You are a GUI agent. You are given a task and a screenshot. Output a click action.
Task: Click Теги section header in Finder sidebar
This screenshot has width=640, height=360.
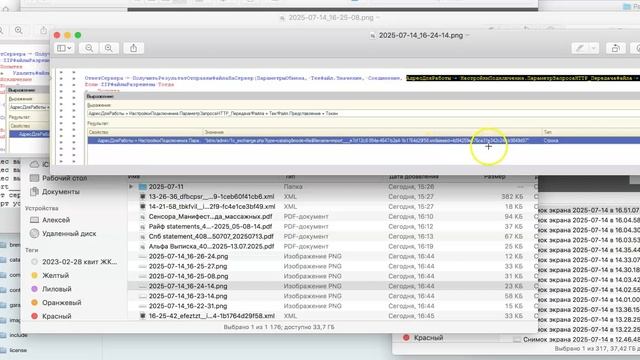pyautogui.click(x=31, y=250)
